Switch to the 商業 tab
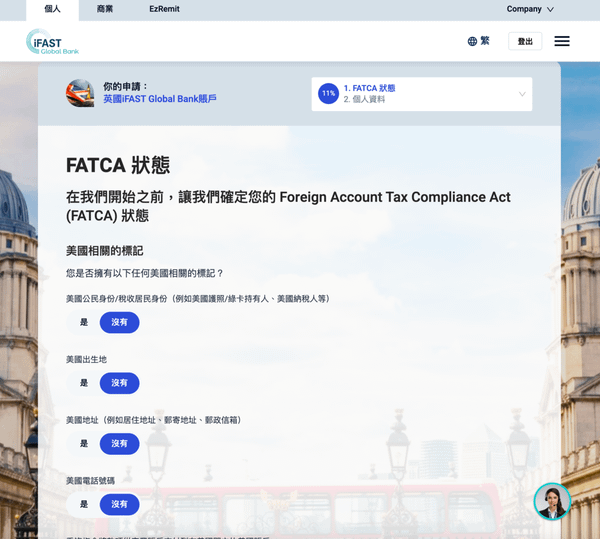This screenshot has height=539, width=600. click(x=104, y=9)
